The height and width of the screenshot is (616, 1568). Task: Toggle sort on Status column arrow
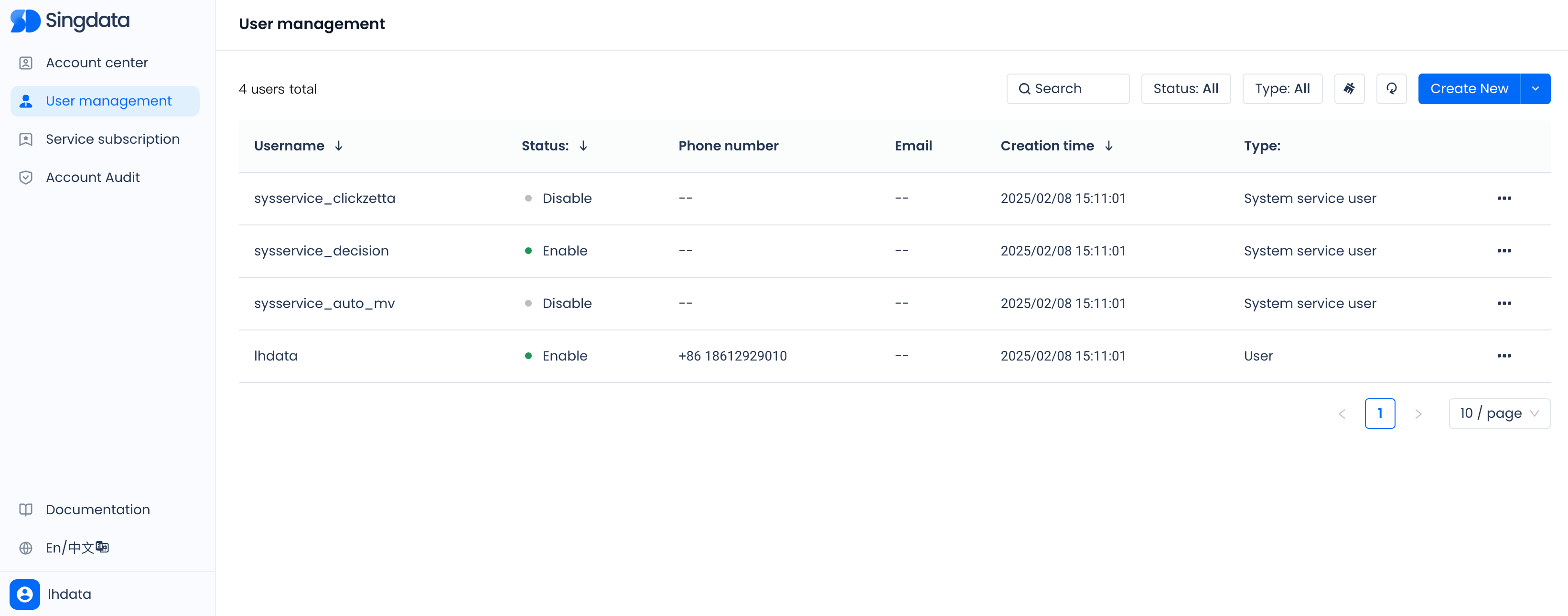[x=583, y=146]
